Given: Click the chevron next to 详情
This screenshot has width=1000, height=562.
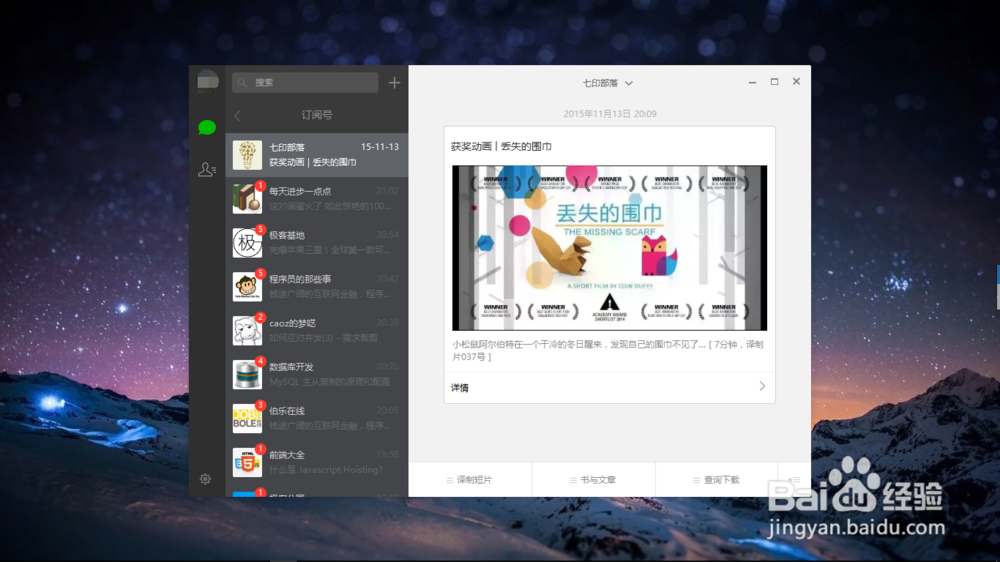Looking at the screenshot, I should (x=762, y=387).
